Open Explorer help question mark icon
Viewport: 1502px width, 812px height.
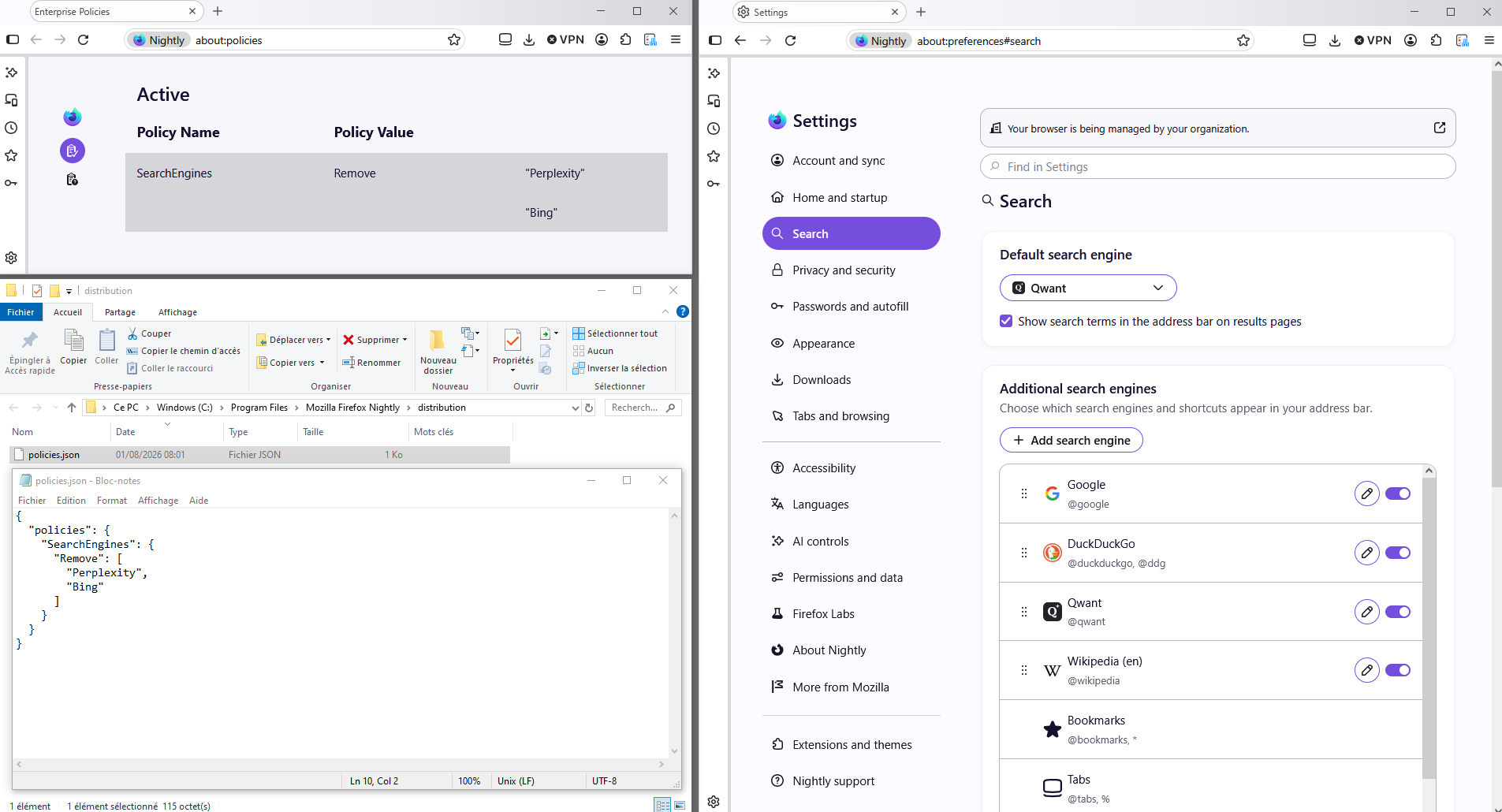683,311
